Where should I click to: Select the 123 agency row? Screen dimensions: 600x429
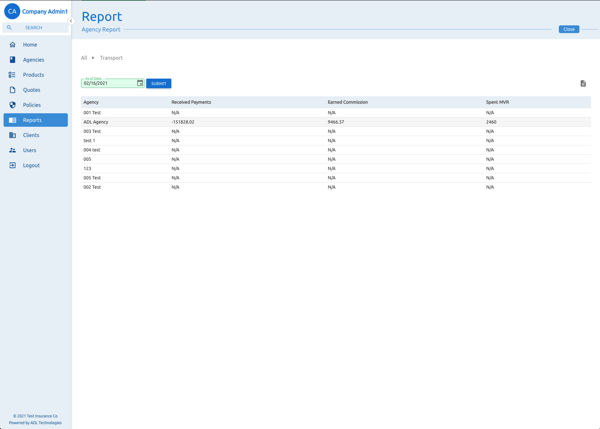(x=336, y=168)
